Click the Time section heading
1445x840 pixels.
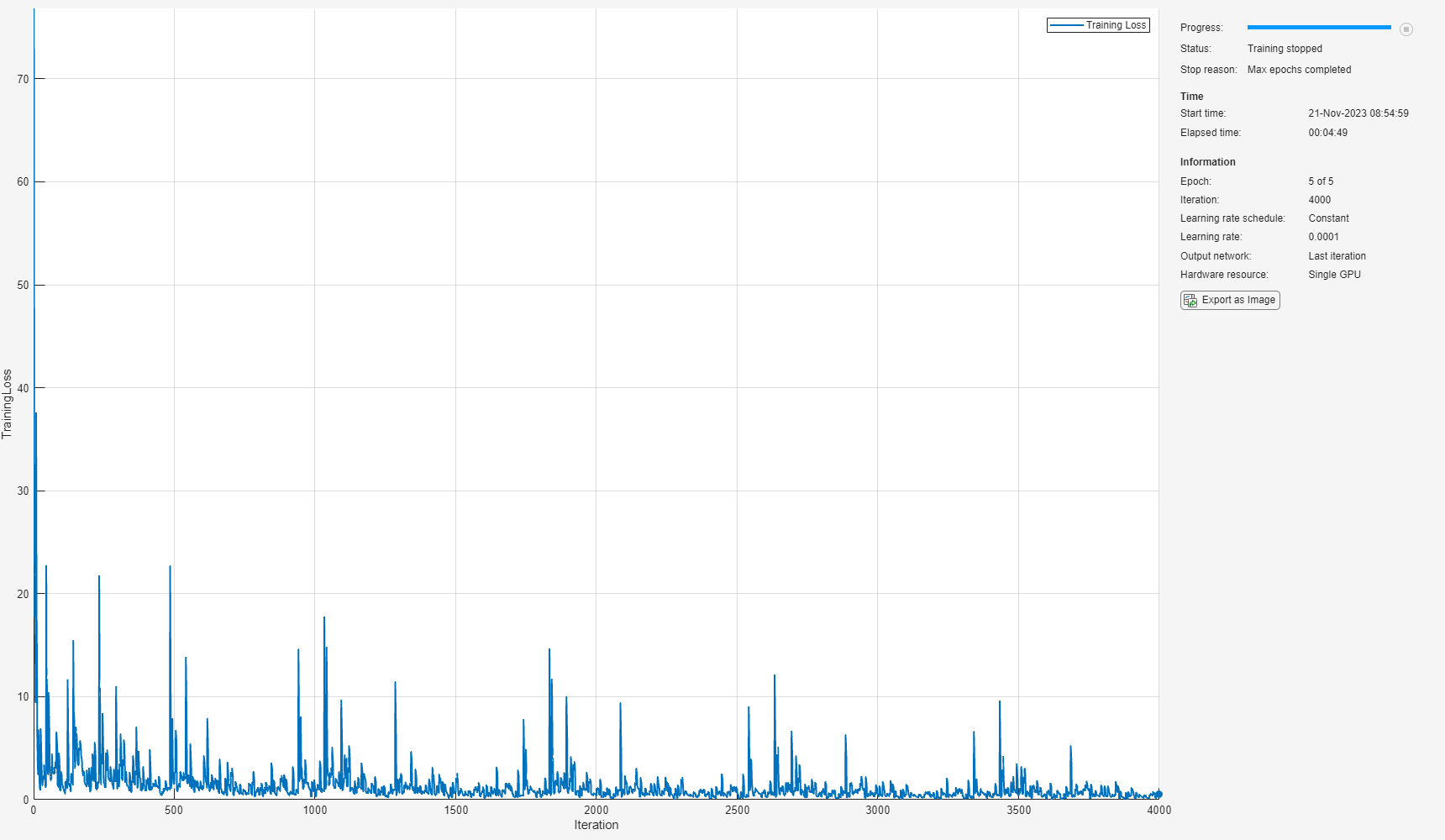(1191, 97)
